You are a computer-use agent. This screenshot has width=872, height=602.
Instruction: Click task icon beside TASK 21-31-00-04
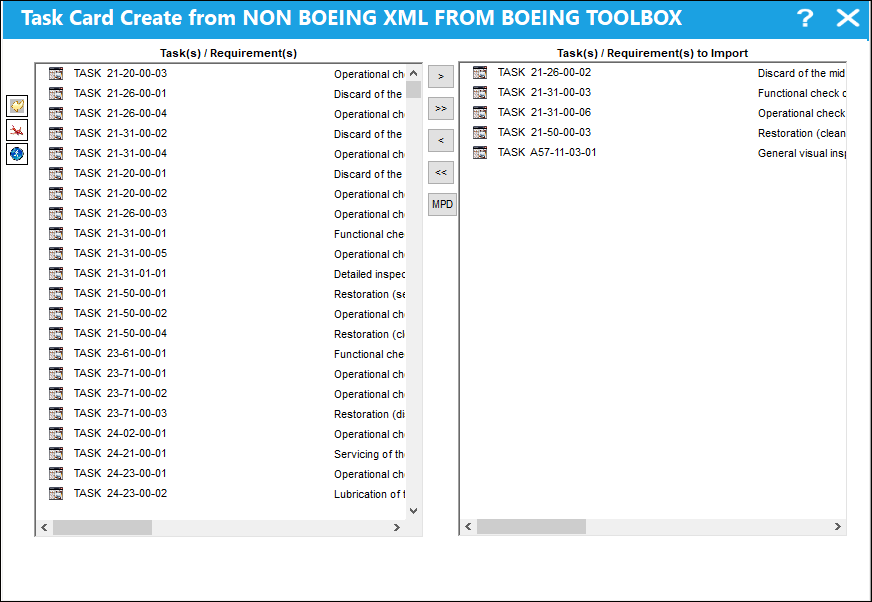[56, 154]
